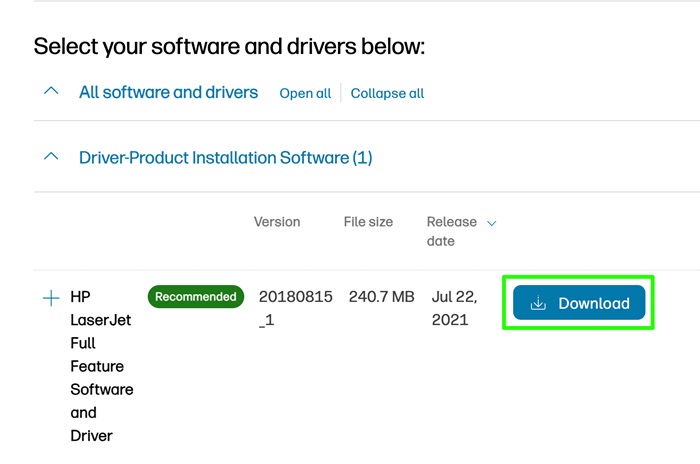The width and height of the screenshot is (700, 464).
Task: Download the HP LaserJet Full Feature Software
Action: (579, 303)
